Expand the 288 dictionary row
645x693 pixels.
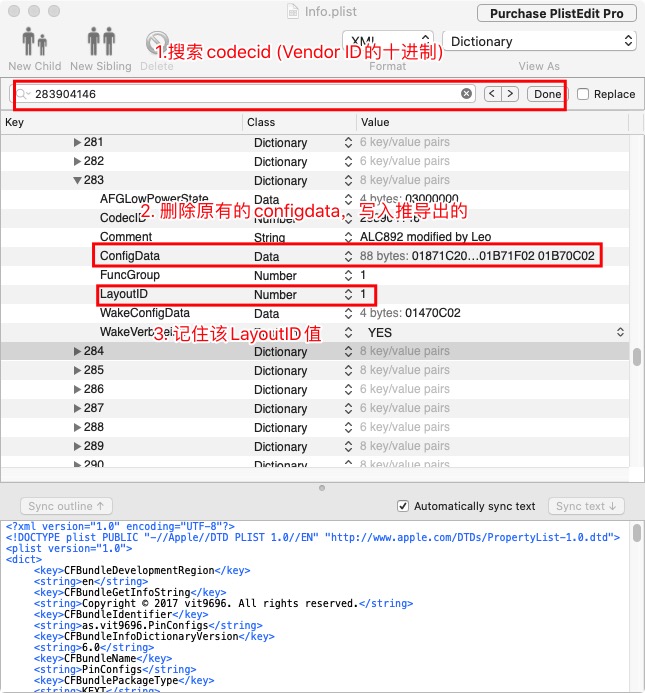click(77, 427)
